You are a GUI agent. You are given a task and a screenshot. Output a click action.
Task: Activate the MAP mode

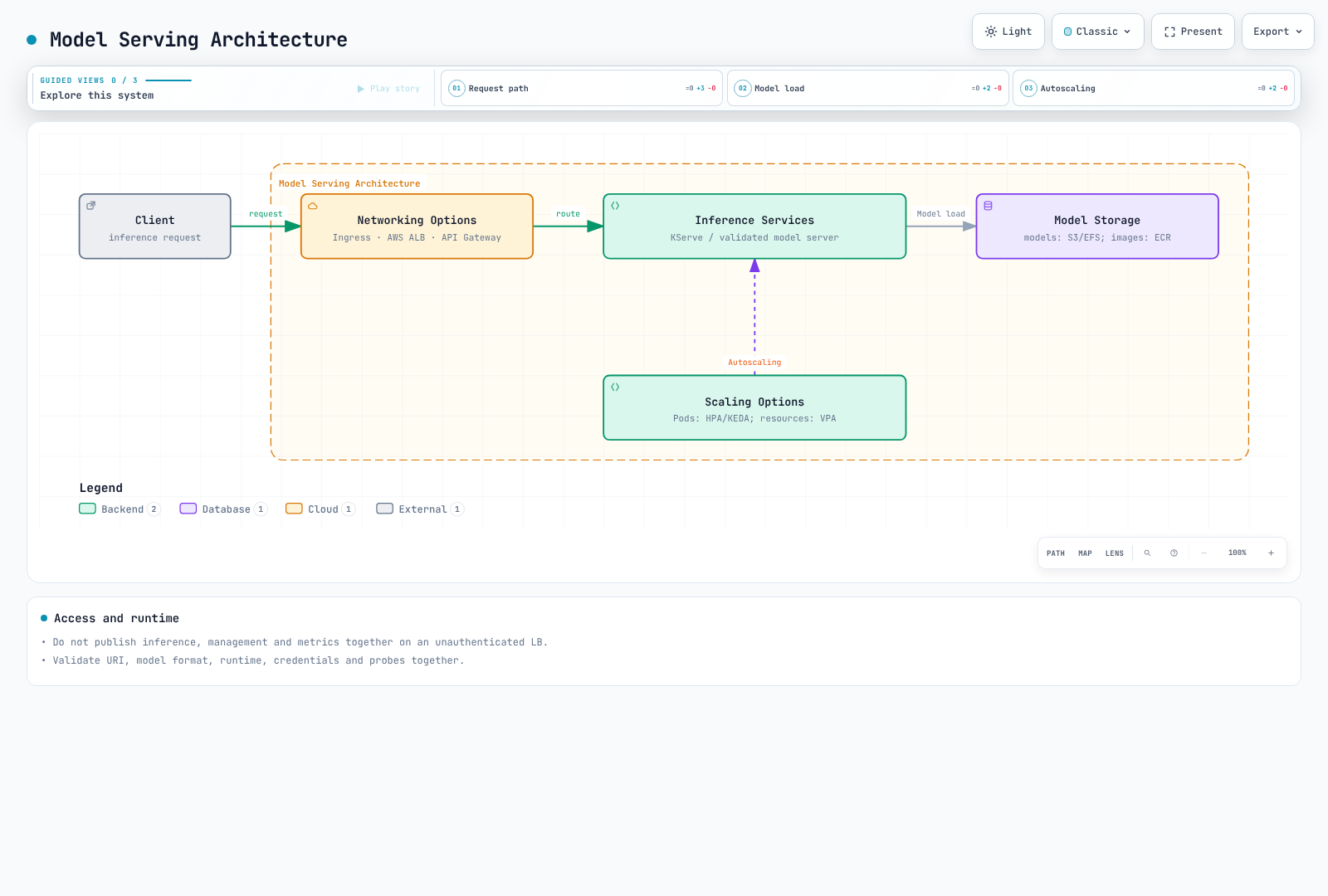1085,553
